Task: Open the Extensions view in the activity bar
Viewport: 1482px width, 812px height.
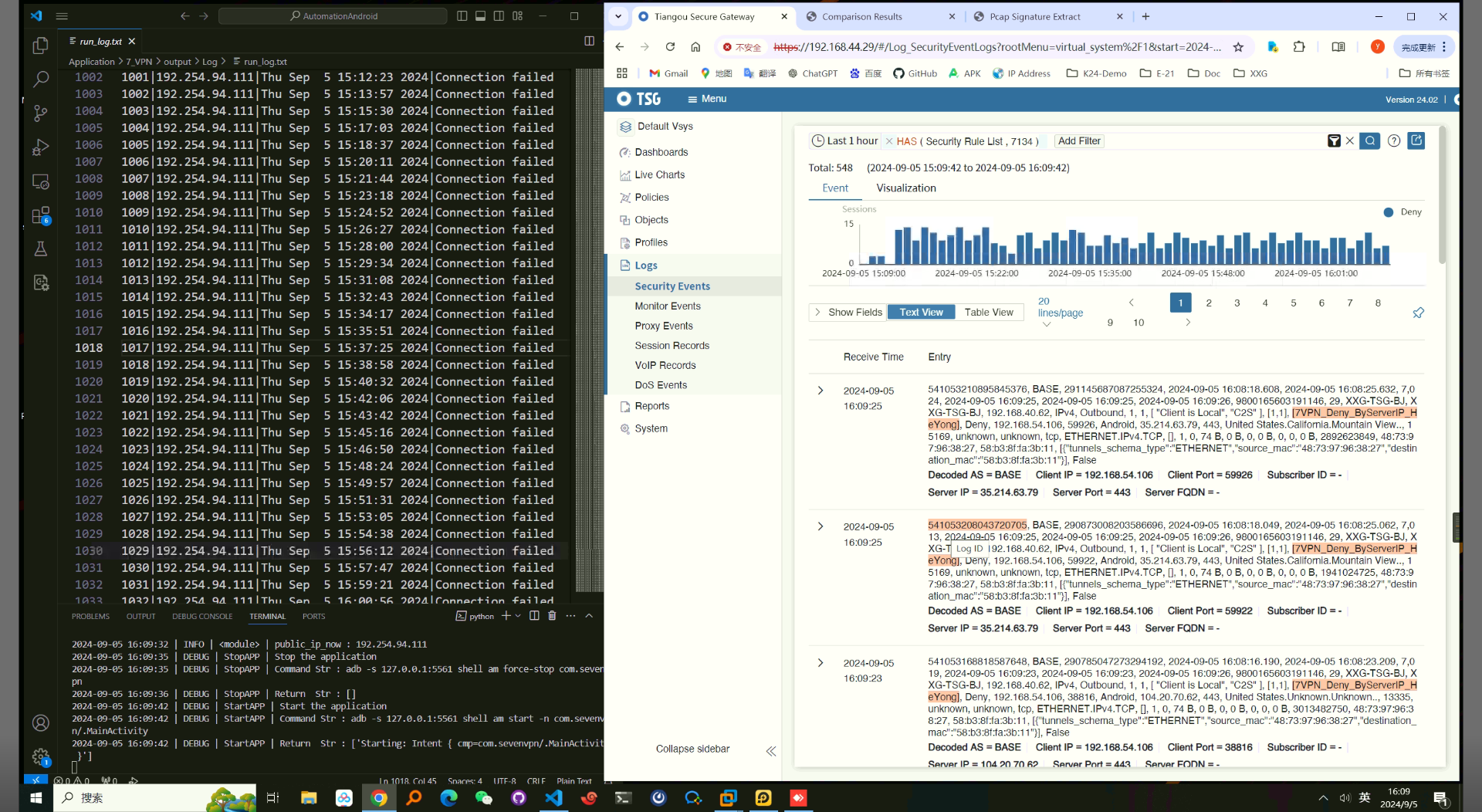Action: click(41, 215)
